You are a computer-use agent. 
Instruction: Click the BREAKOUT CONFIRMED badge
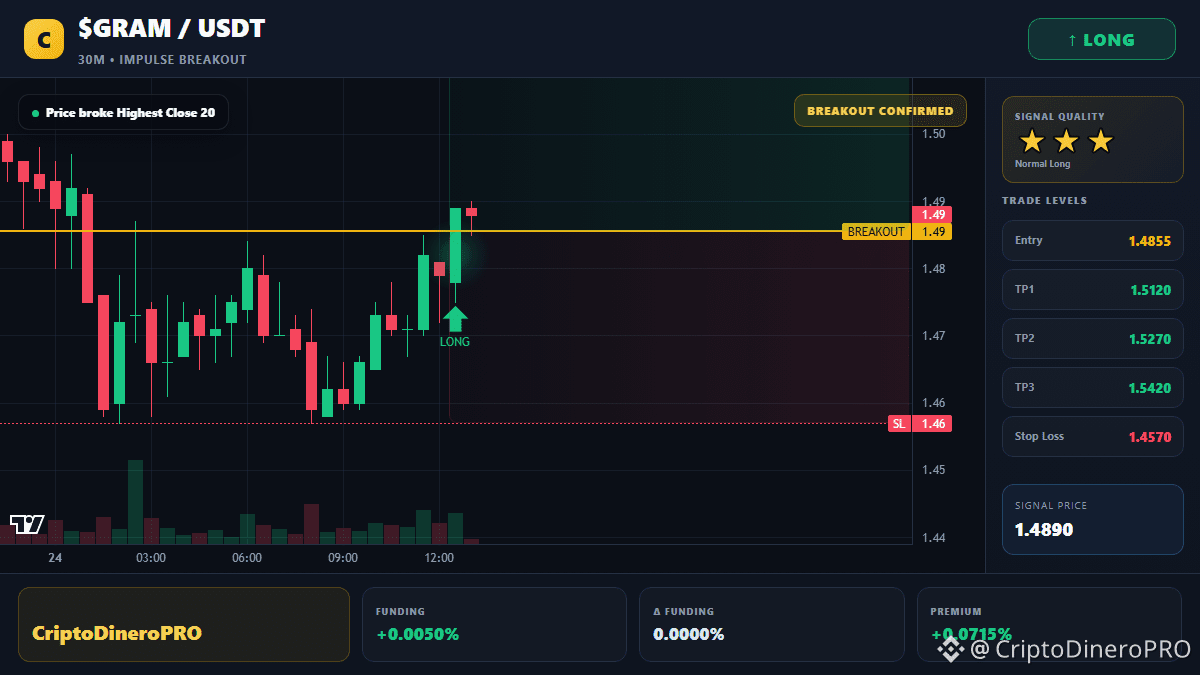(x=880, y=110)
